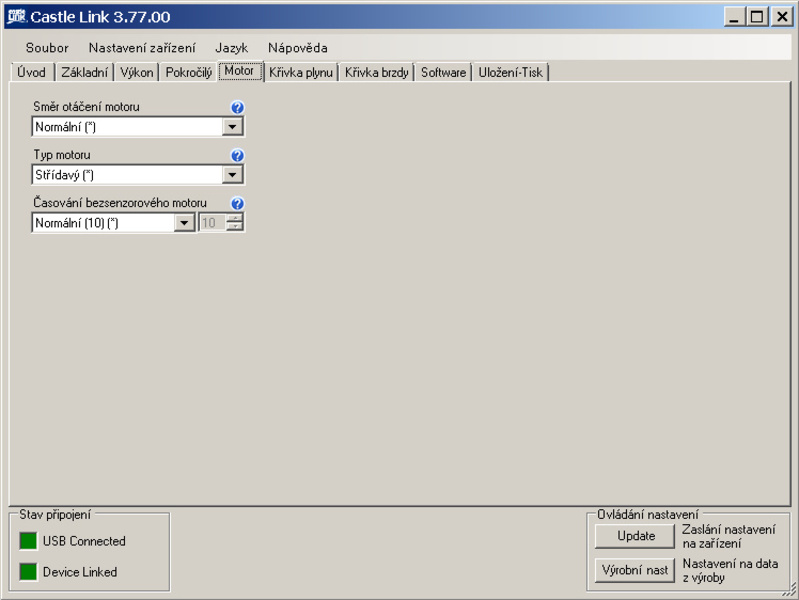
Task: Switch to the Úvod tab
Action: pyautogui.click(x=31, y=72)
